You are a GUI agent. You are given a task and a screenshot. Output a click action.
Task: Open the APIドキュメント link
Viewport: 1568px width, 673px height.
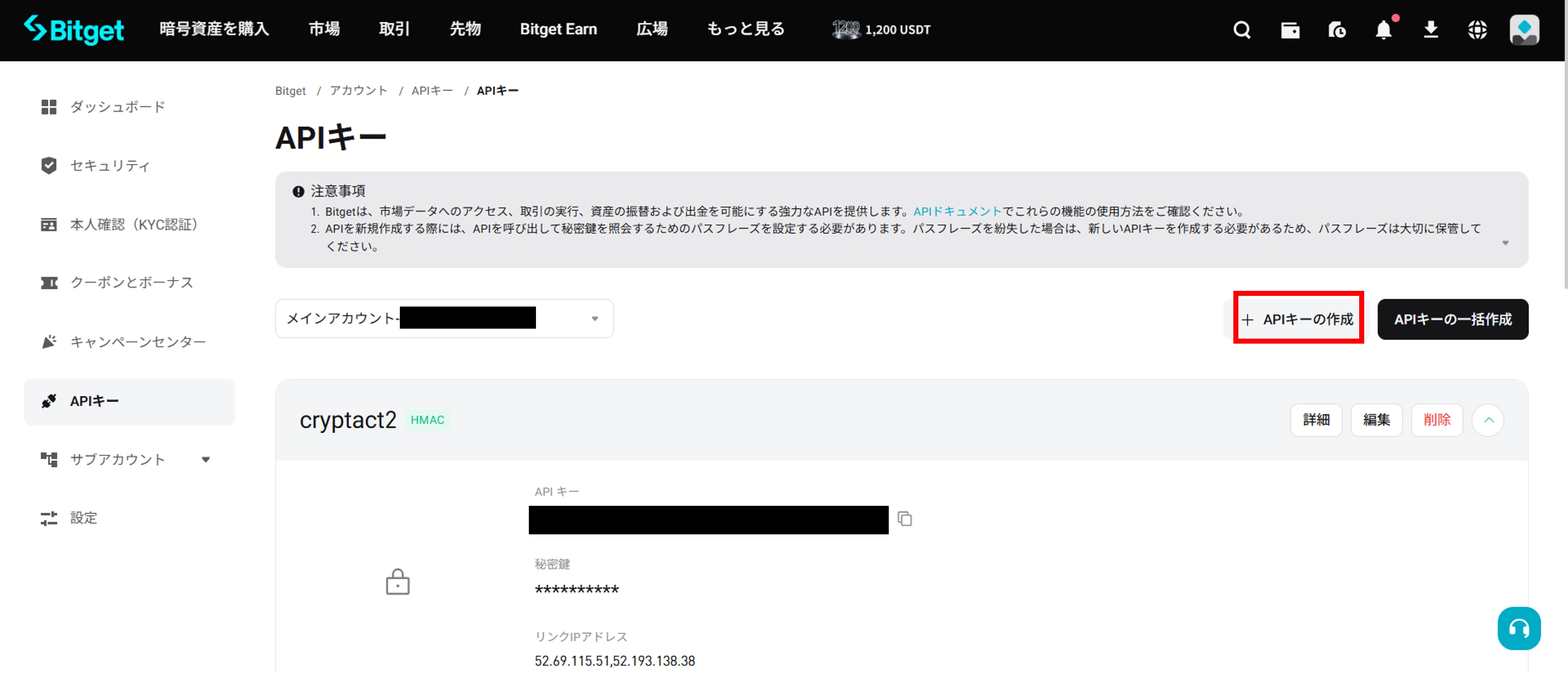coord(958,212)
